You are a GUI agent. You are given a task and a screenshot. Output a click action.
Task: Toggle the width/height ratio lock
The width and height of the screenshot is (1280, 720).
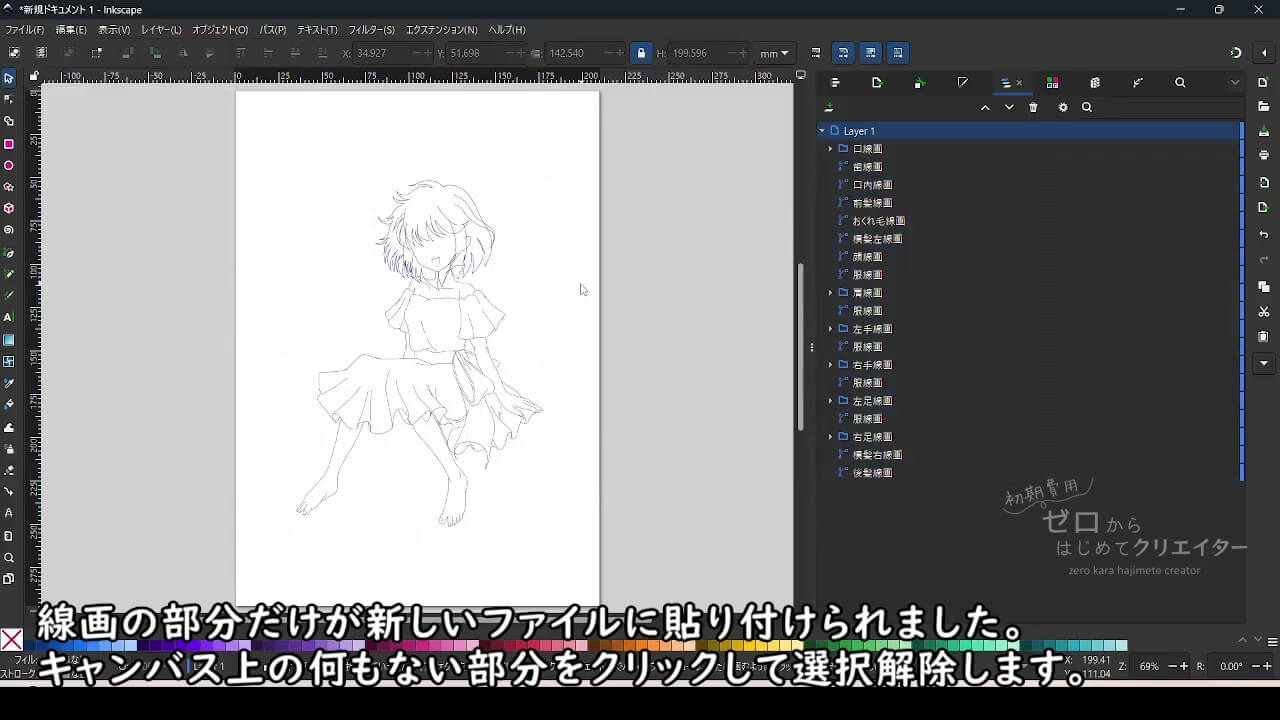641,53
